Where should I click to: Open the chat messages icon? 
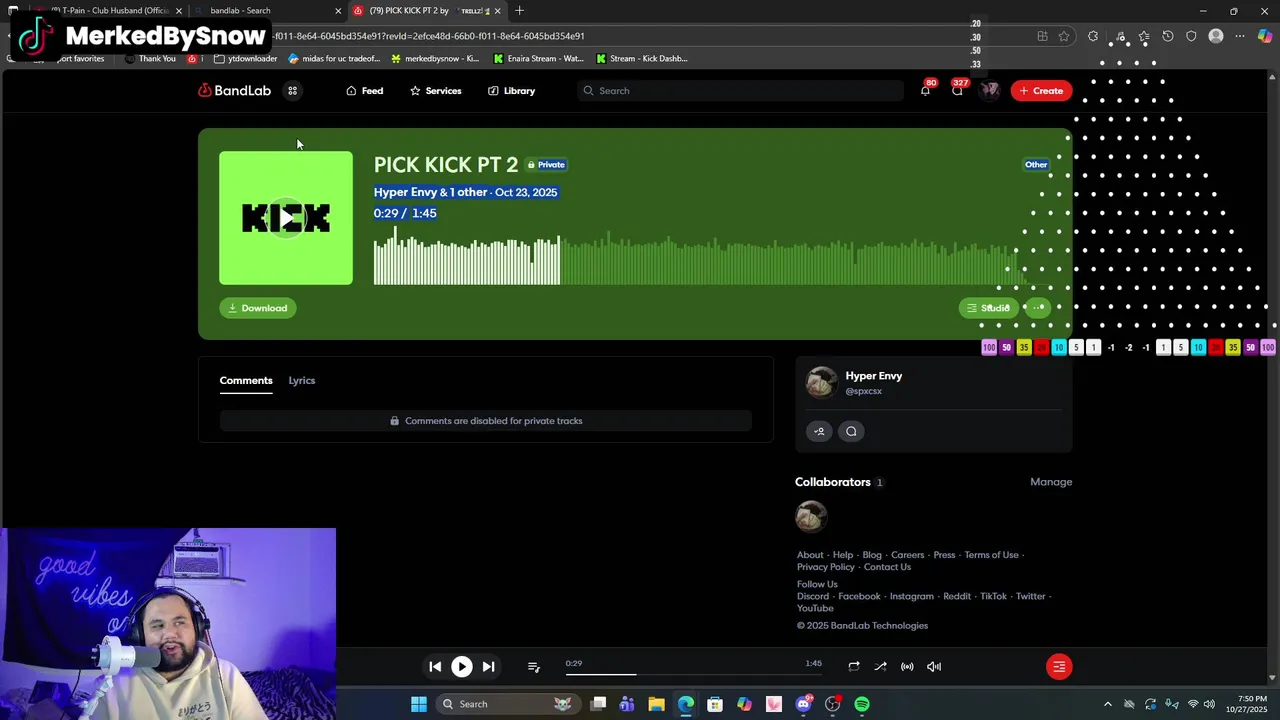pos(957,91)
